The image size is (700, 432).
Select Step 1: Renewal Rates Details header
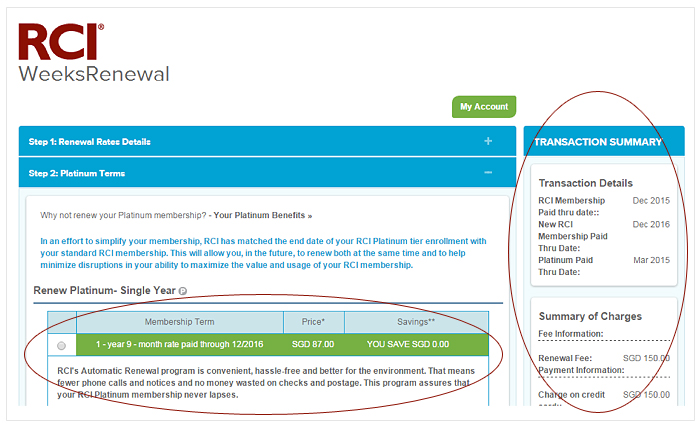pos(267,141)
